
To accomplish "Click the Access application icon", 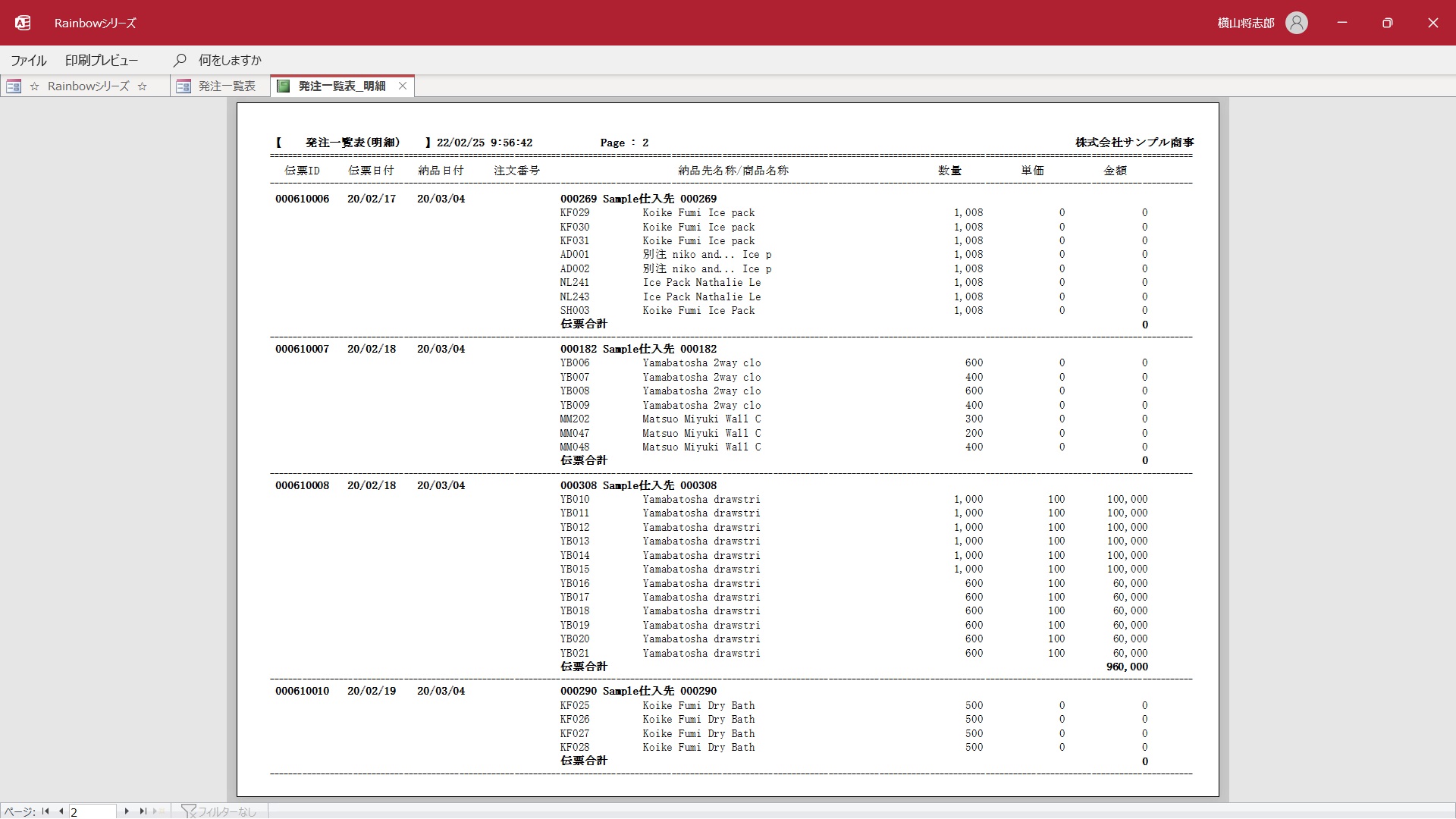I will [x=23, y=23].
